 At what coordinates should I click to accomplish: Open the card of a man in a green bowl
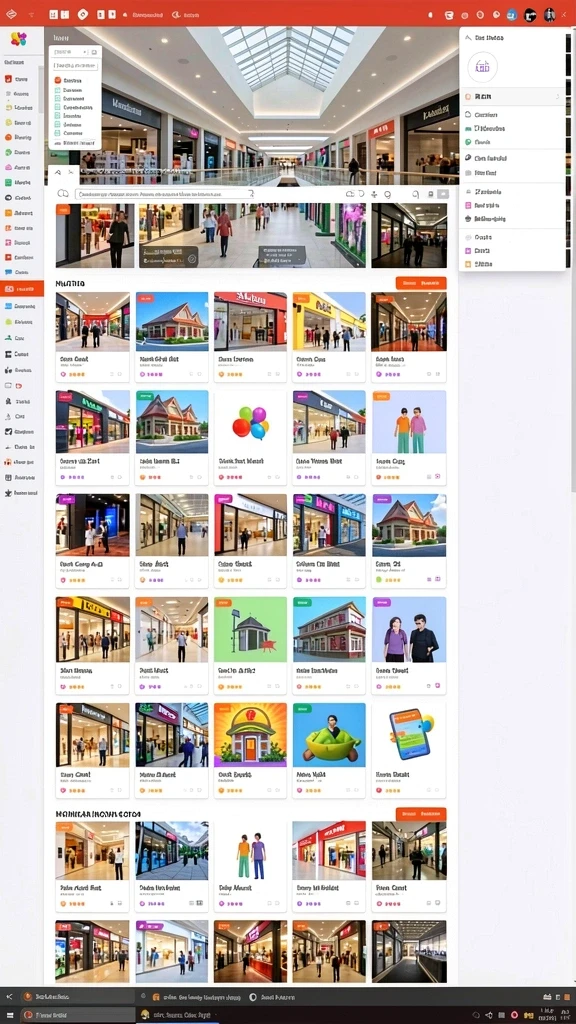(x=329, y=750)
